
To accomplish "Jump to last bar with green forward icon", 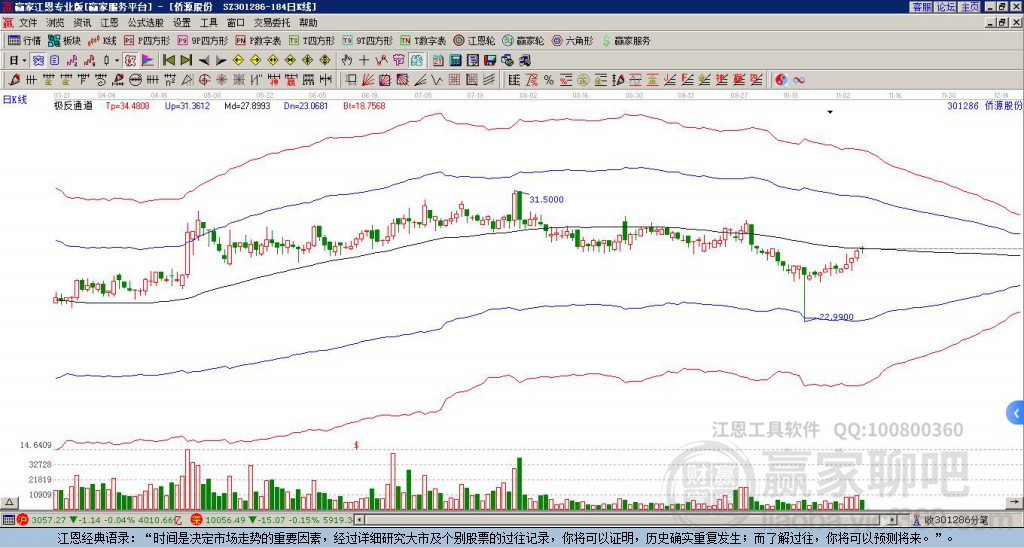I will (x=186, y=61).
